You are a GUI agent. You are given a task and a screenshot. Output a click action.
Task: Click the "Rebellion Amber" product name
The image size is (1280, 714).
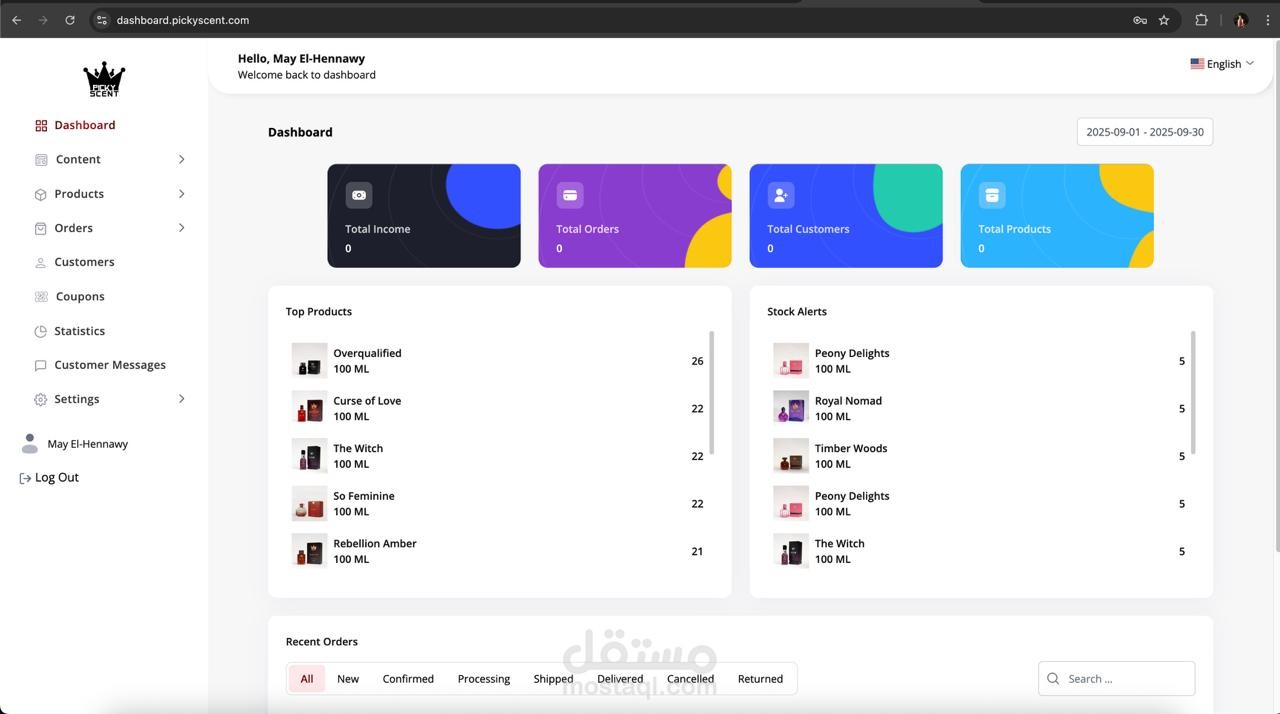tap(375, 544)
